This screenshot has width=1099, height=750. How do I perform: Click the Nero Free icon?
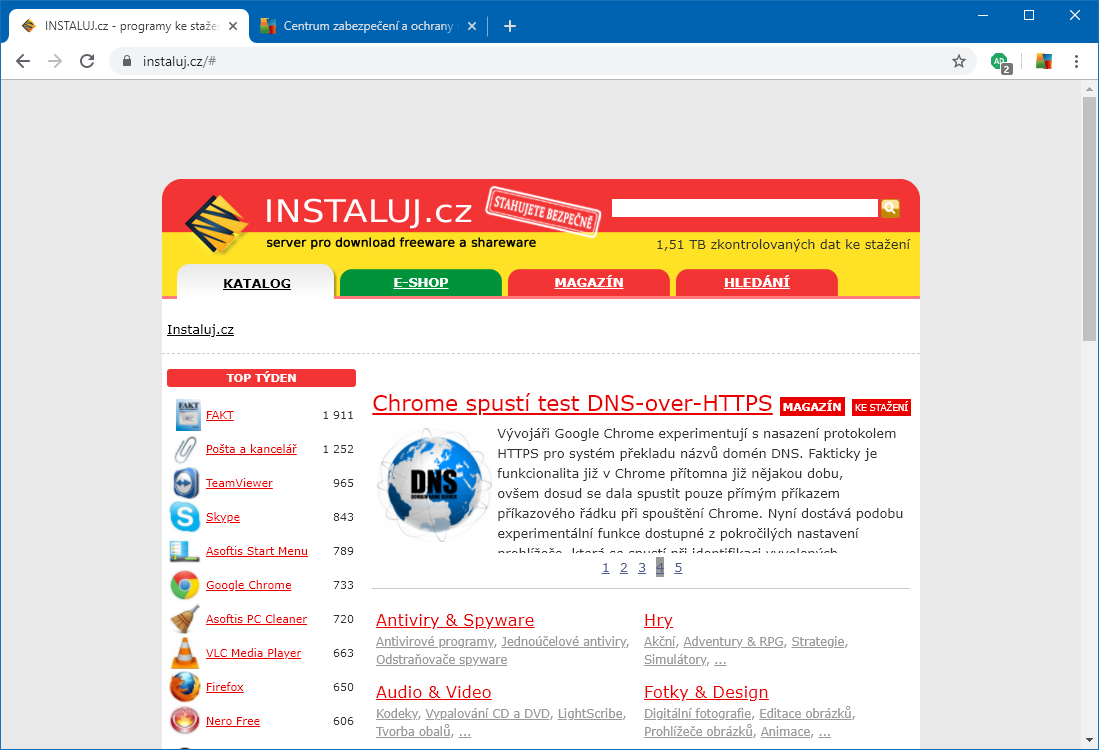point(185,721)
